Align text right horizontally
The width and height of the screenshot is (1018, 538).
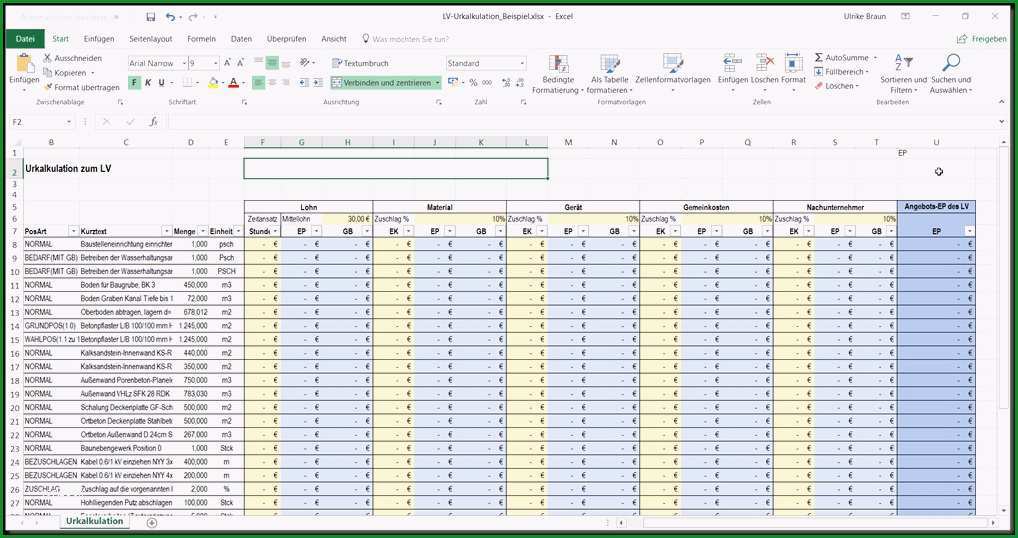point(285,82)
